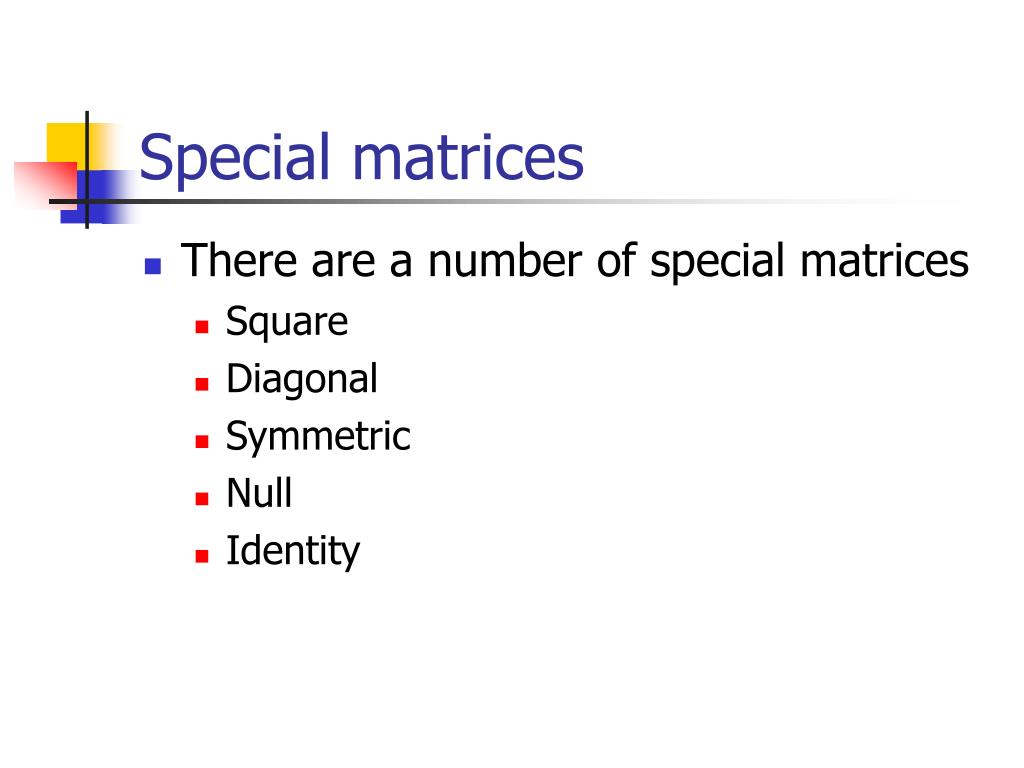
Task: Click the red bullet beside Identity
Action: 202,556
